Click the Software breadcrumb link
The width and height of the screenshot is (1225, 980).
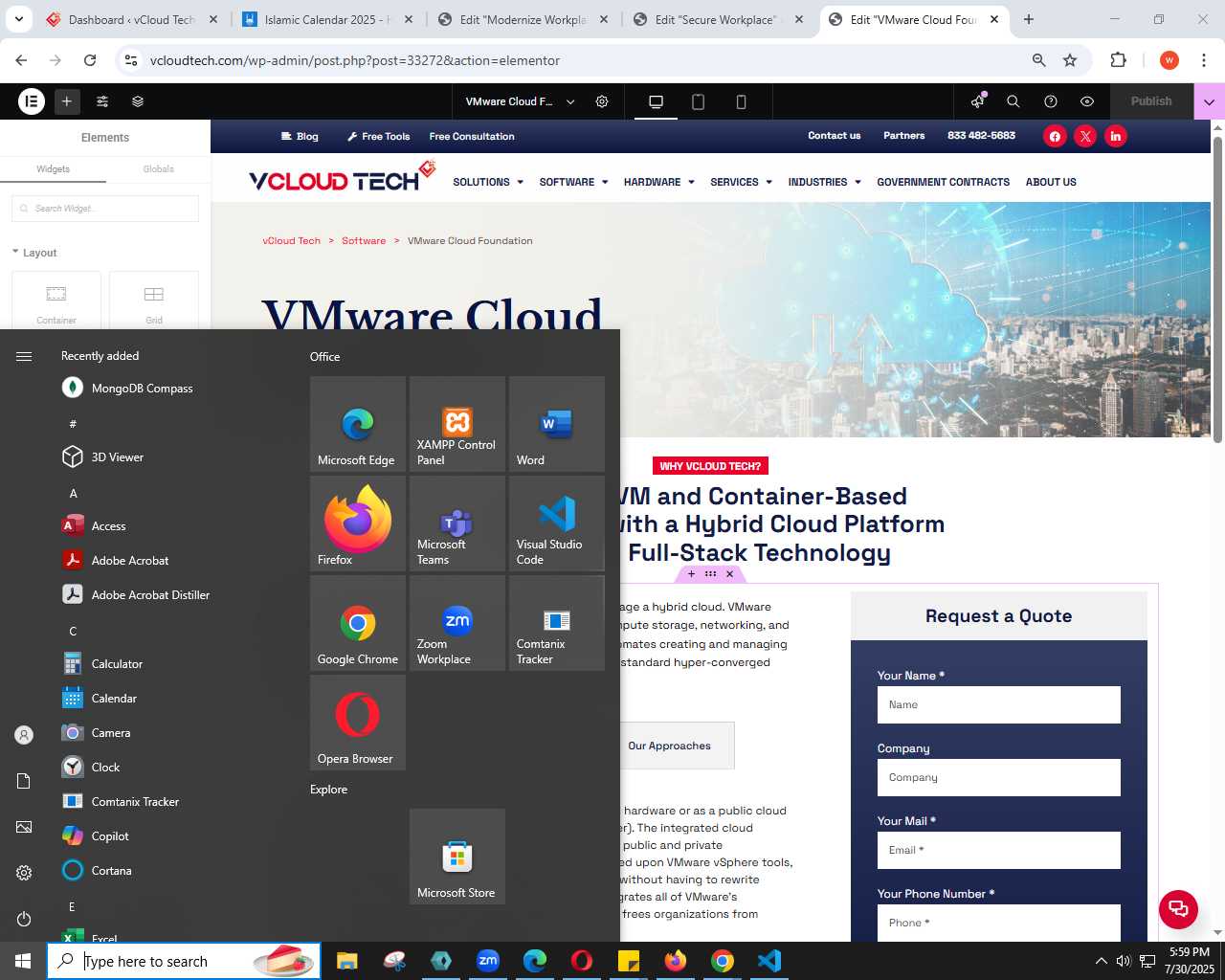pyautogui.click(x=364, y=241)
